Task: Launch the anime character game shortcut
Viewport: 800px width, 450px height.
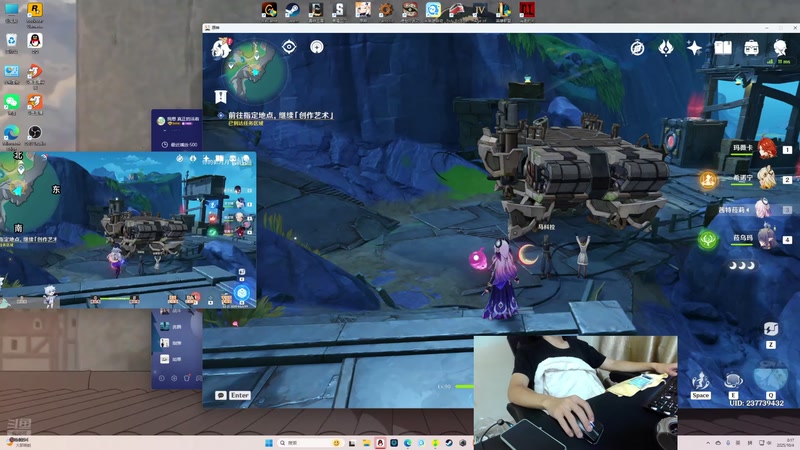Action: 363,10
